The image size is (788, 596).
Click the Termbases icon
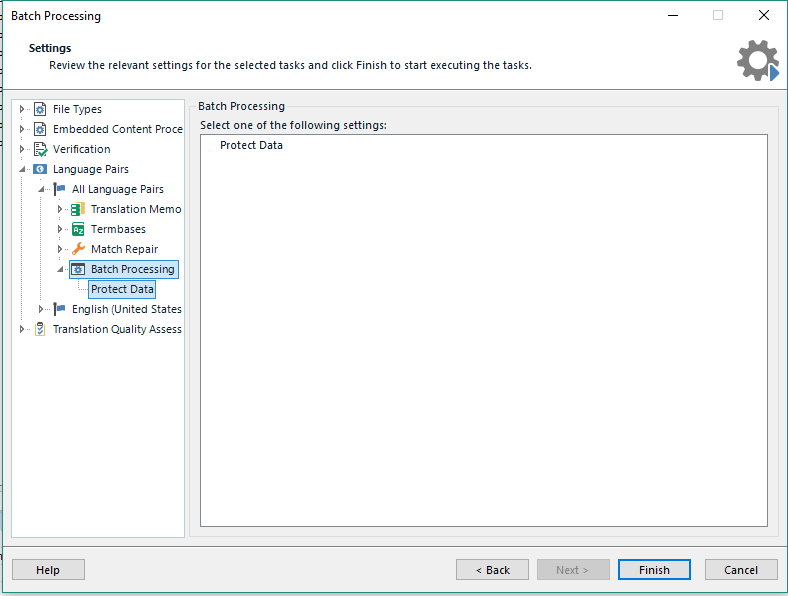(x=78, y=229)
